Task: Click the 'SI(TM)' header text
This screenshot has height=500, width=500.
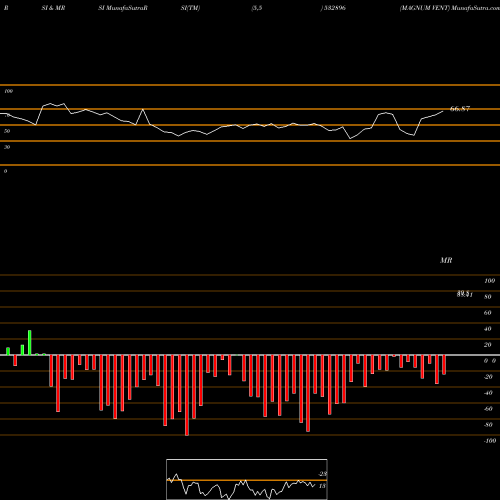Action: (x=190, y=8)
